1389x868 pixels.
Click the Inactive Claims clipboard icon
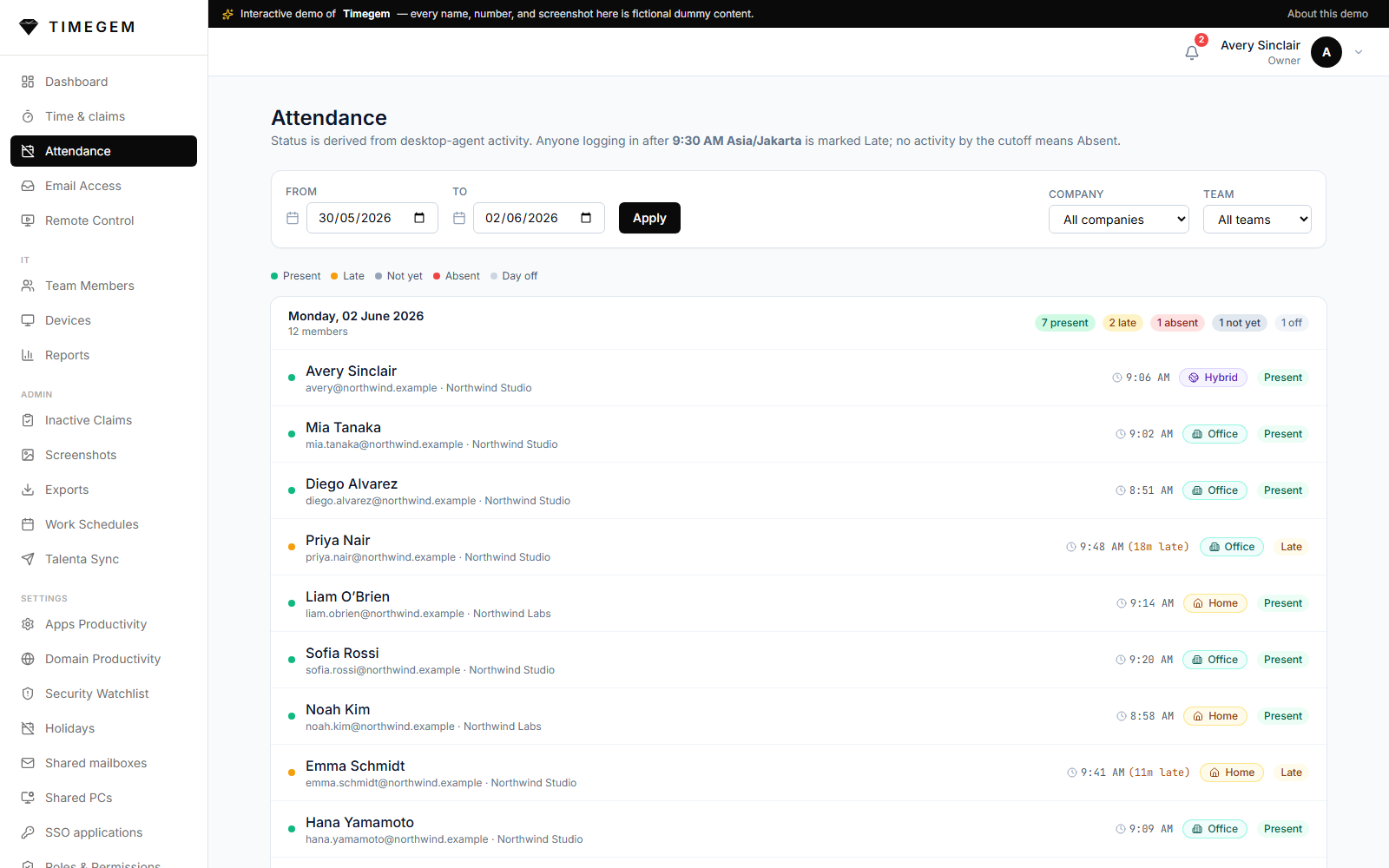click(28, 420)
